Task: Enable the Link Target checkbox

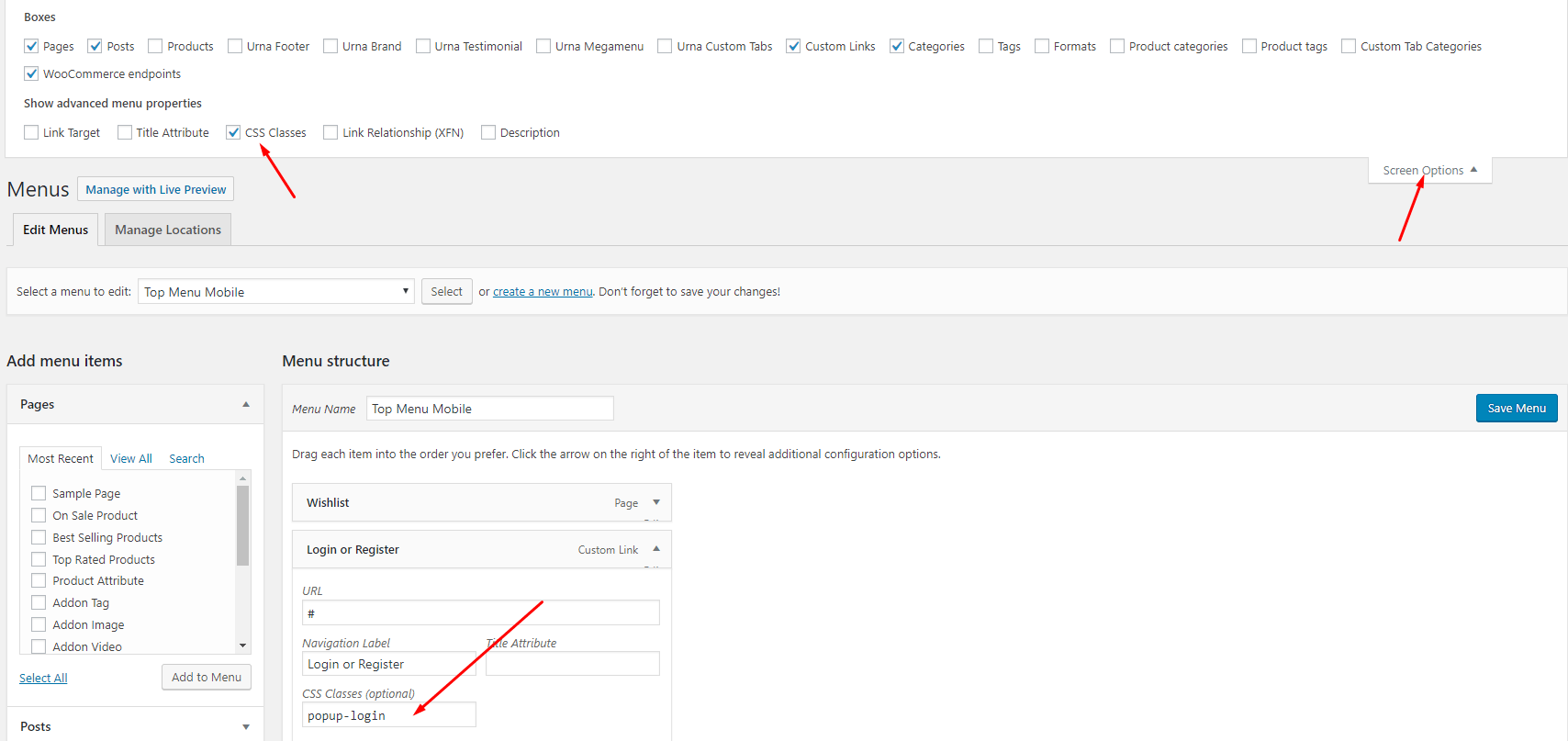Action: [x=31, y=132]
